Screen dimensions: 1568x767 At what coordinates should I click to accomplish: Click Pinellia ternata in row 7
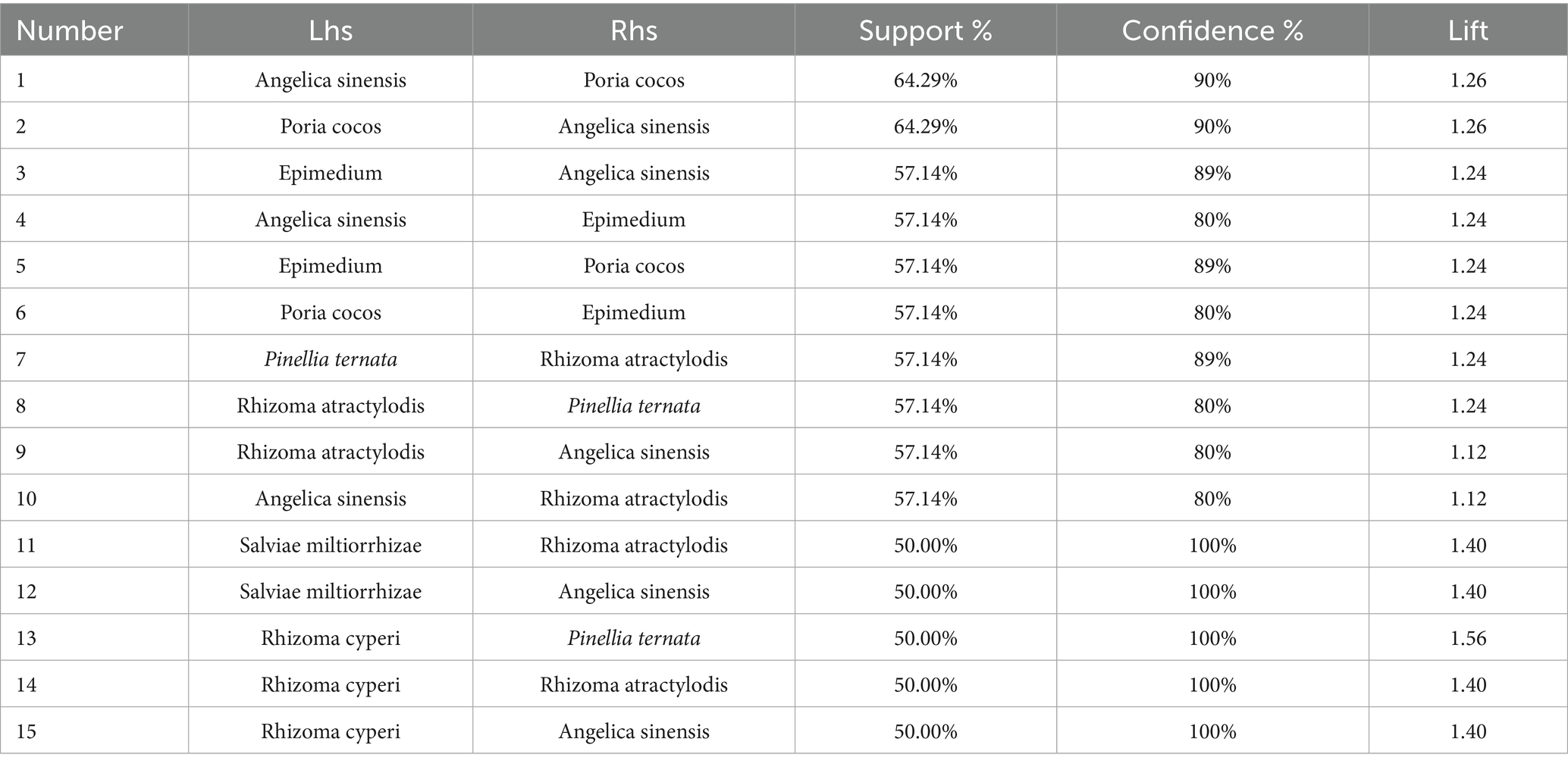331,359
